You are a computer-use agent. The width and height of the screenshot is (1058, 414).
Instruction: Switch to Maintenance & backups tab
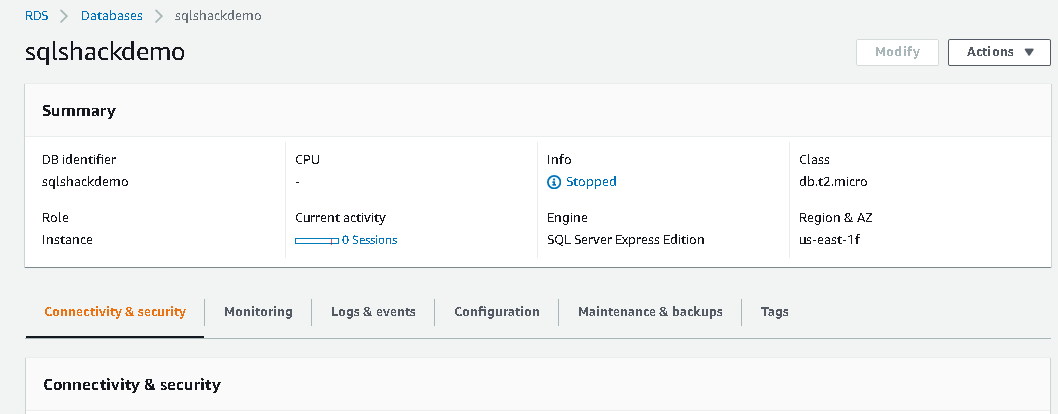[650, 312]
